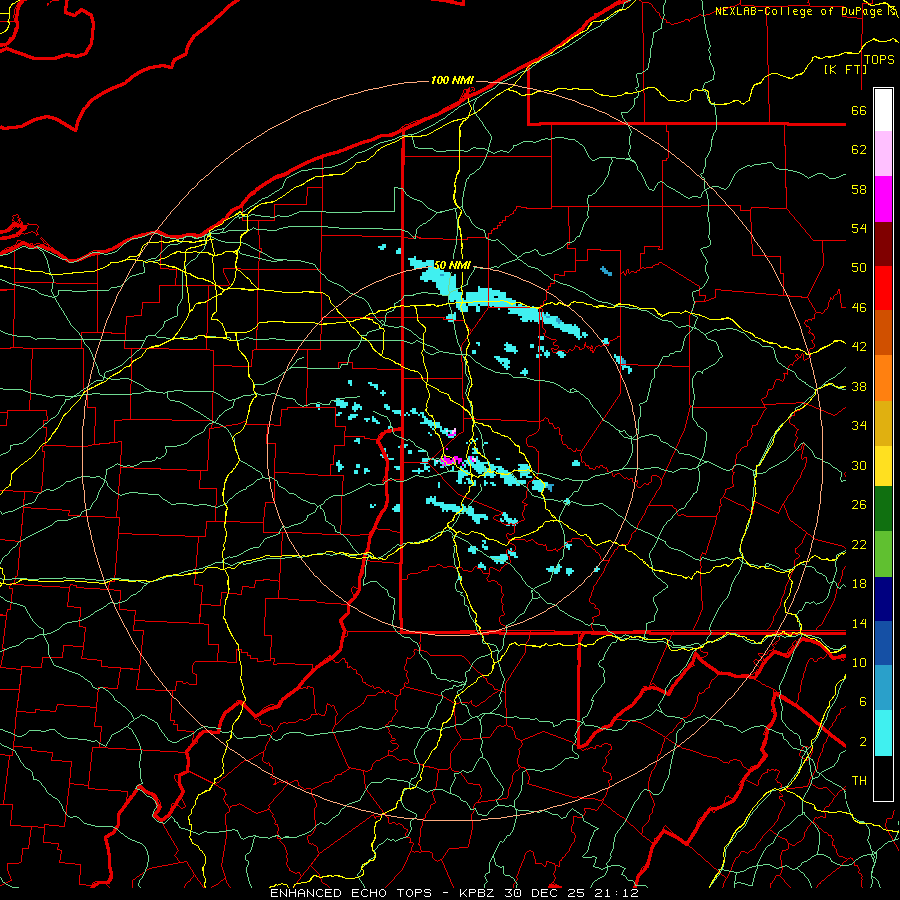Click the 62 legend value label
The height and width of the screenshot is (900, 900).
coord(859,149)
